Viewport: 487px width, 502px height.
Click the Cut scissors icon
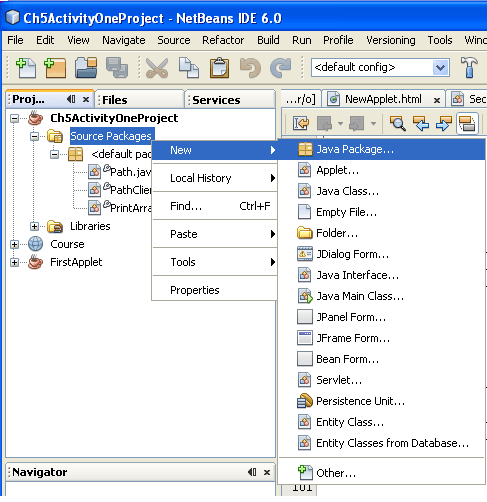click(157, 68)
